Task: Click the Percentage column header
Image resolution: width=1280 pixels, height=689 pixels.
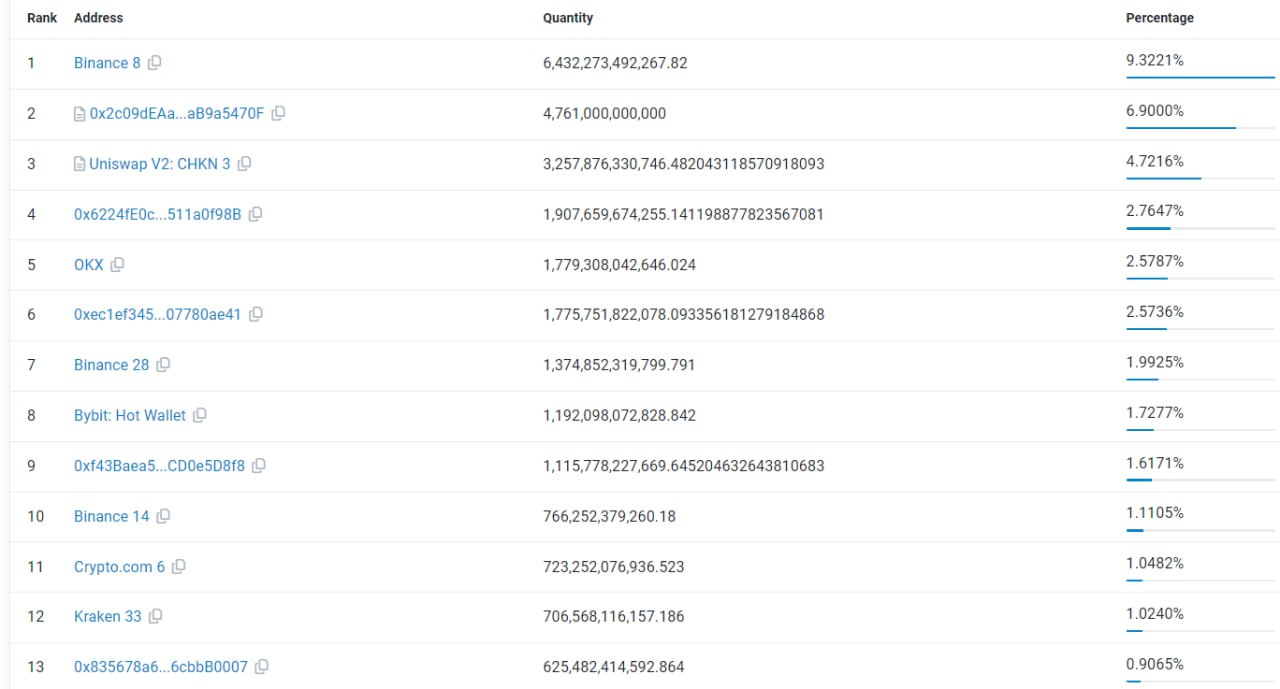Action: tap(1160, 18)
